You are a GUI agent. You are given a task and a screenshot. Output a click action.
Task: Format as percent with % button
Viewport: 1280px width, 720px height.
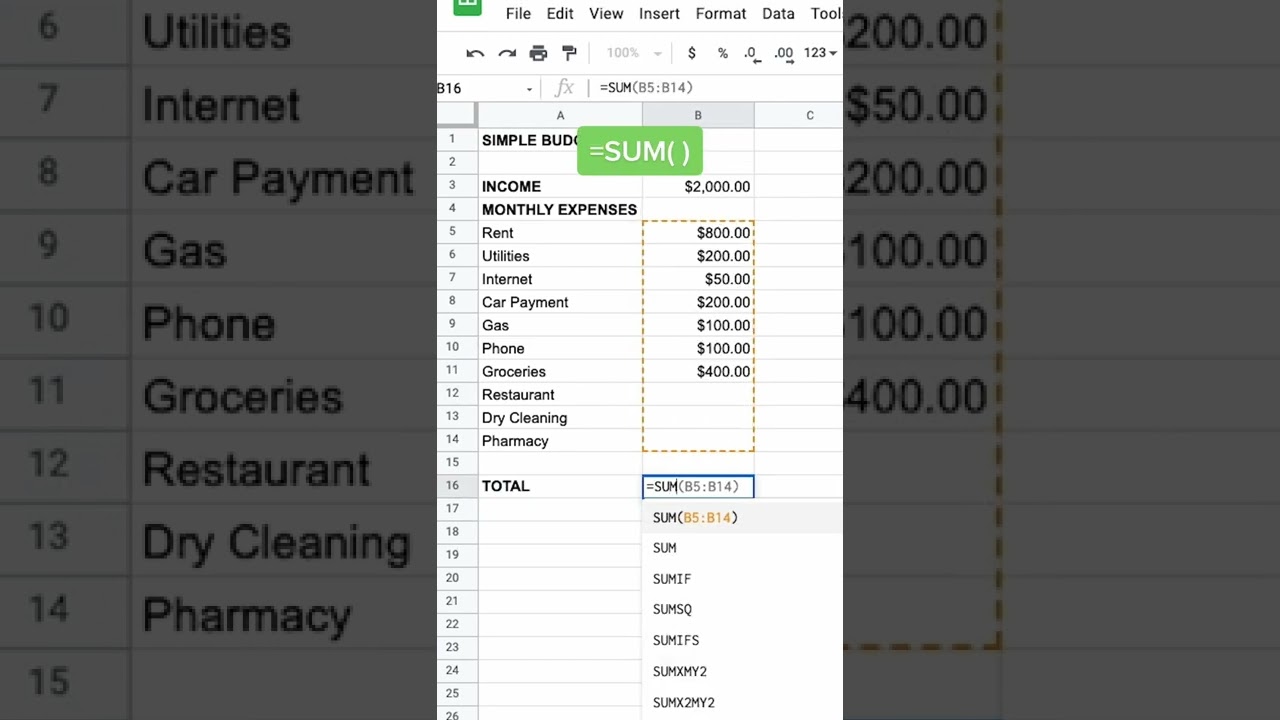click(x=722, y=53)
